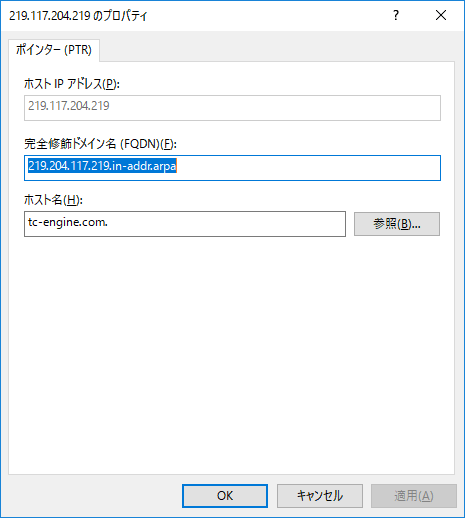
Task: Click blank area of PTR tab page
Action: [231, 353]
